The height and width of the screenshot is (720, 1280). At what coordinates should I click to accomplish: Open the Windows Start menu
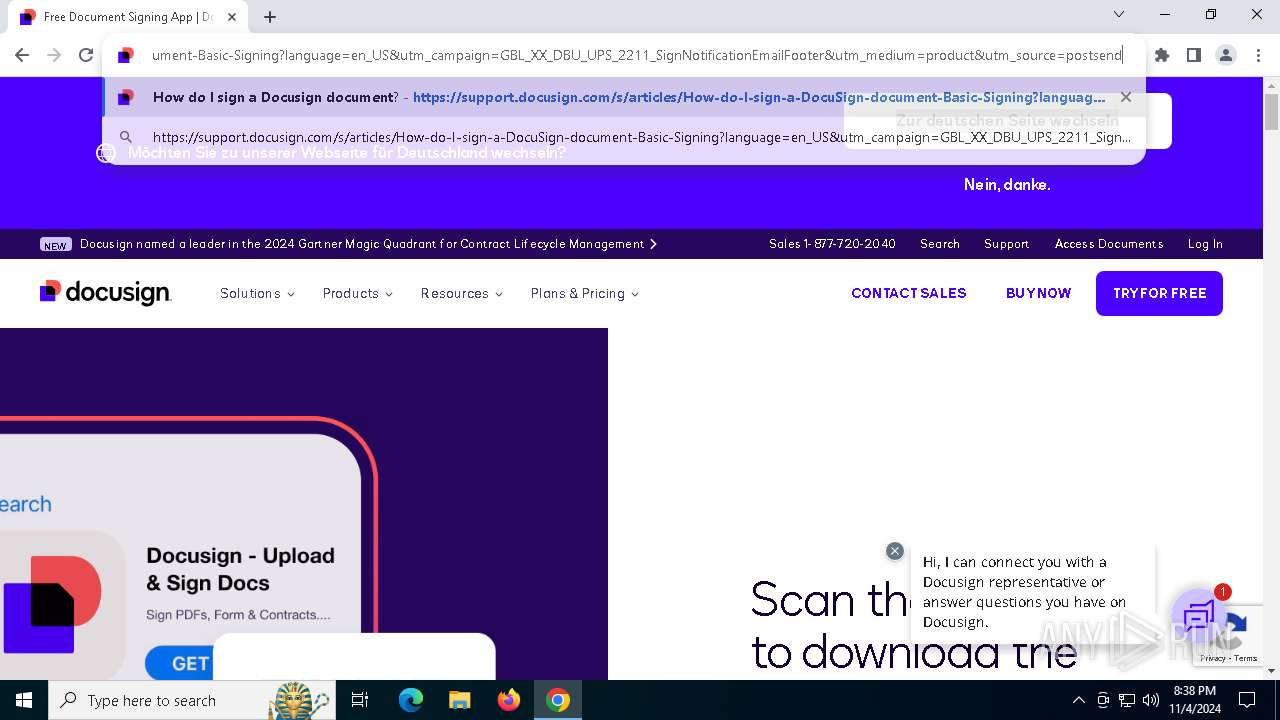coord(24,700)
